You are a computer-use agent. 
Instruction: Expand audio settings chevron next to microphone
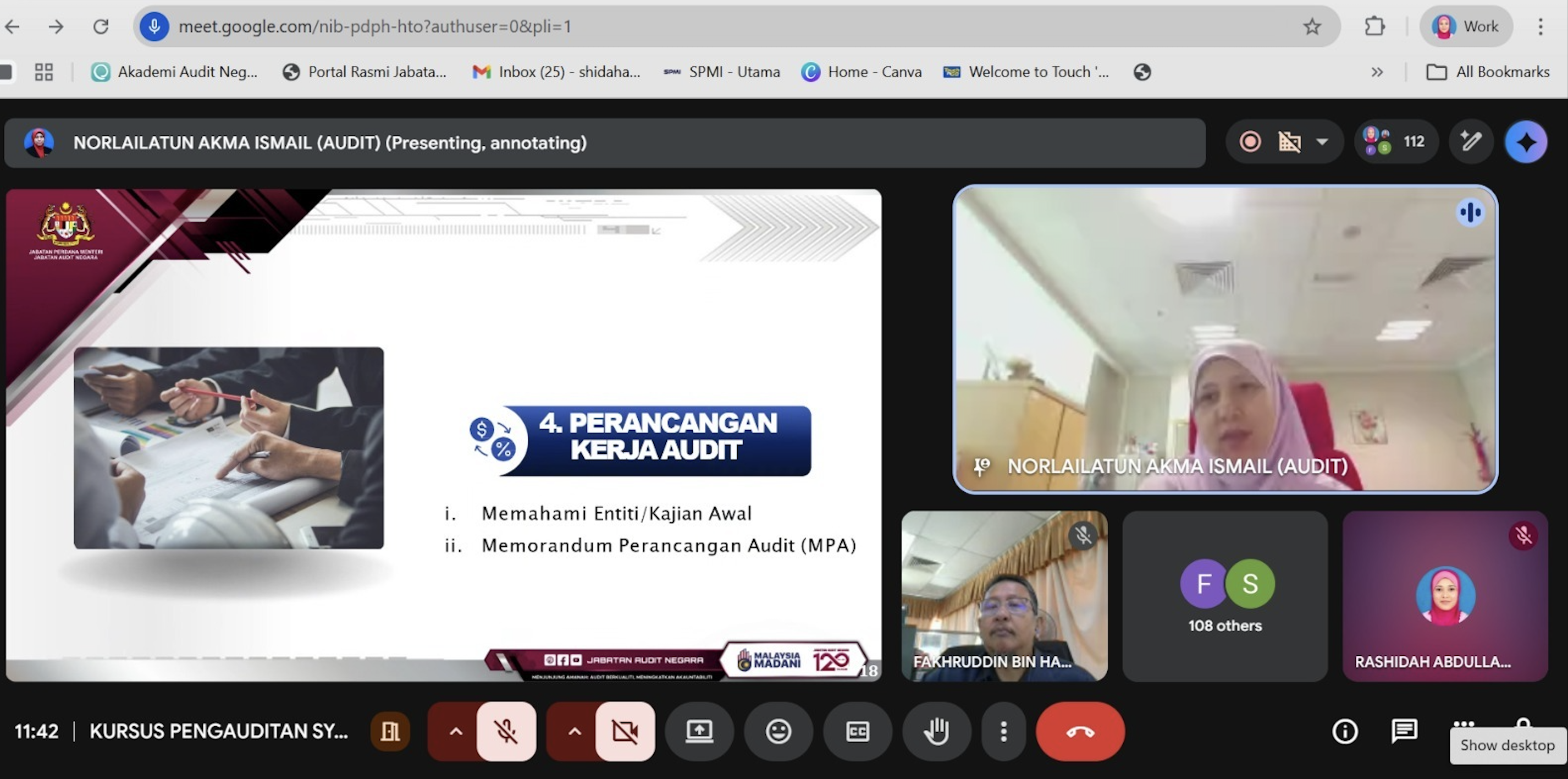[455, 732]
